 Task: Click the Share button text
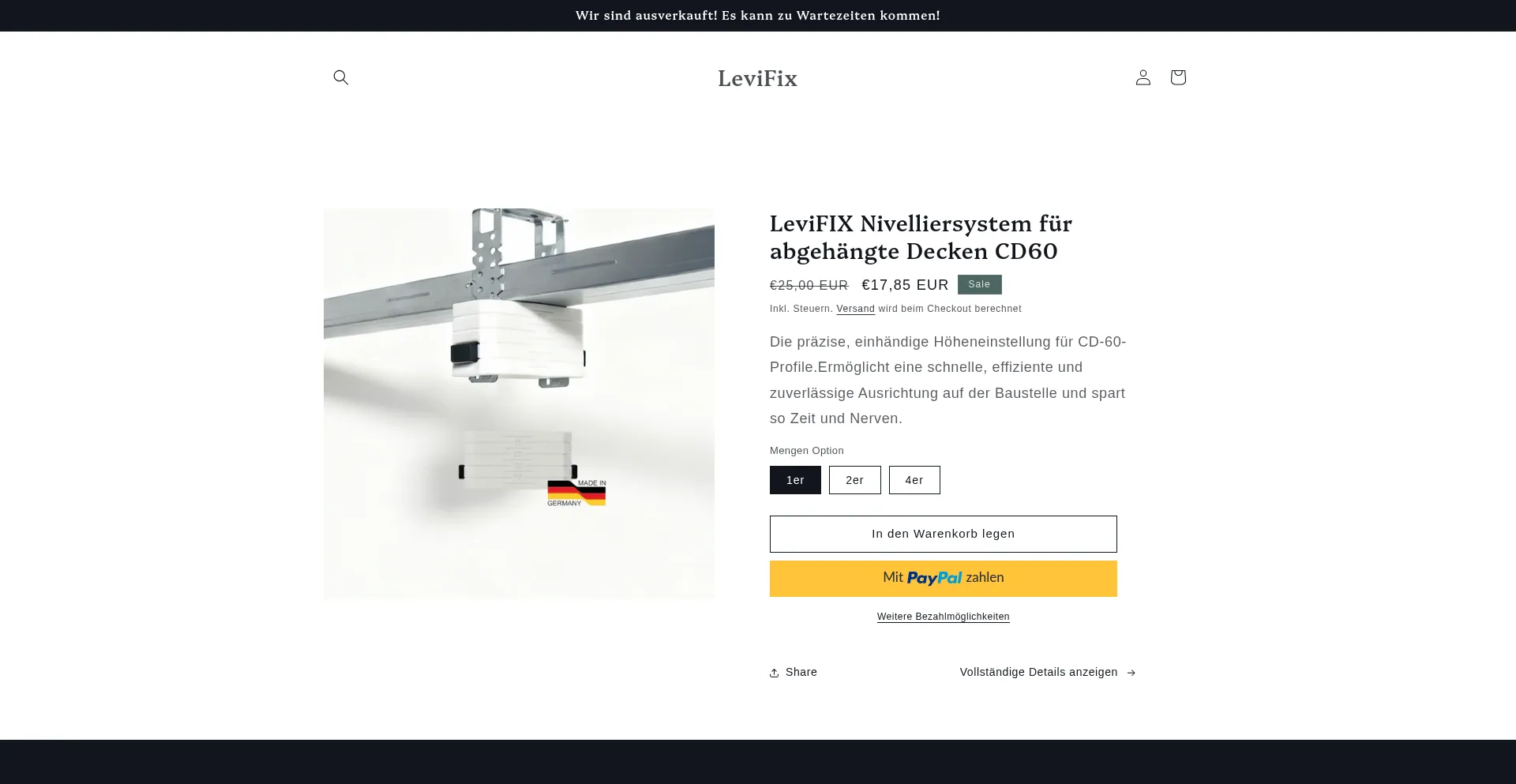801,672
